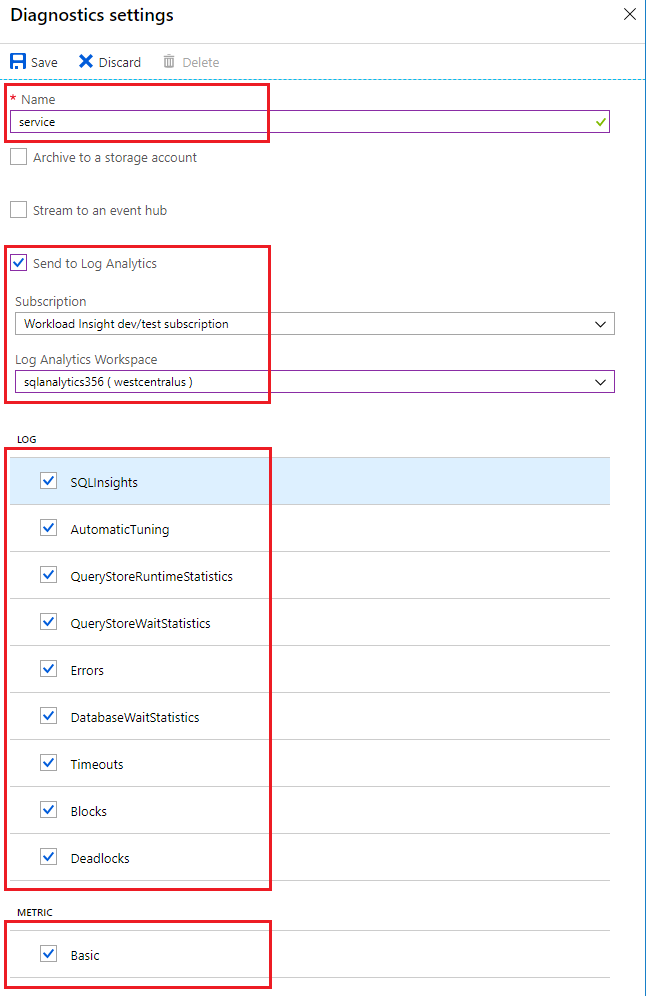The image size is (646, 996).
Task: Click the Discard X icon
Action: coord(85,62)
